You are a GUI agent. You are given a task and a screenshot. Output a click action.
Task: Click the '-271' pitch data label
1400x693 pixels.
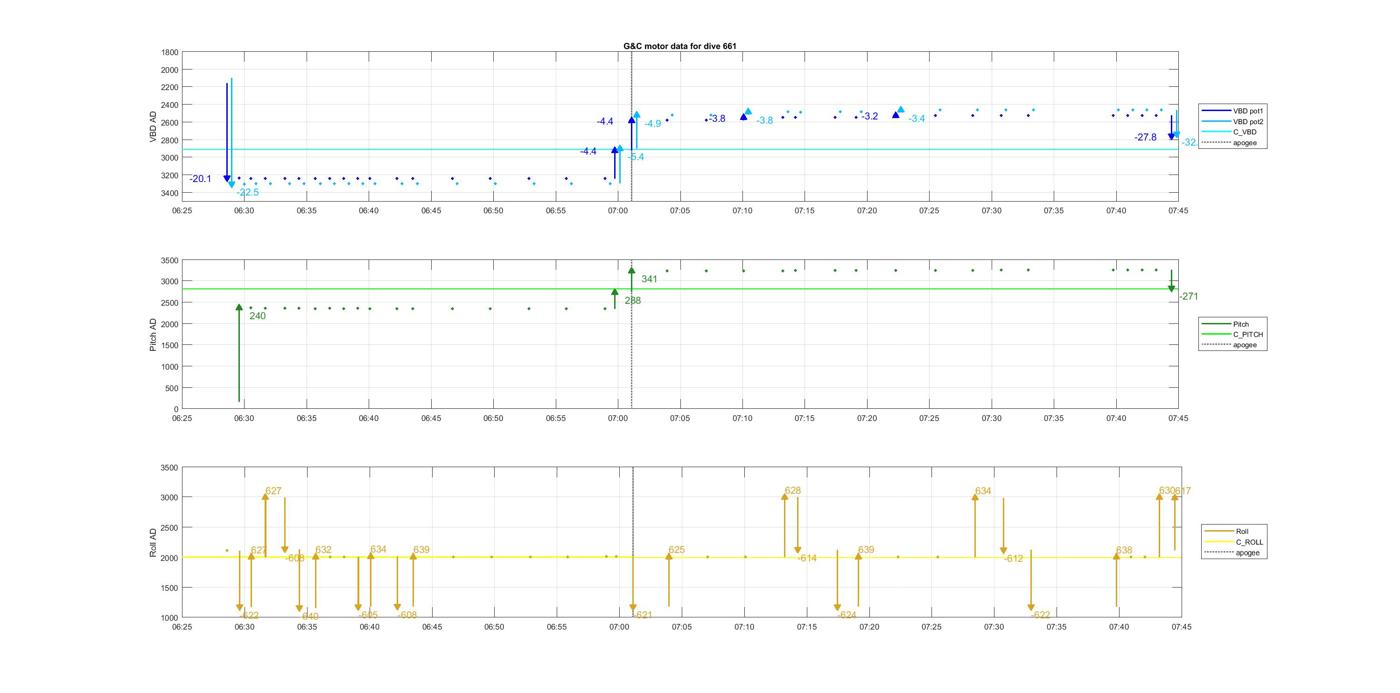1188,297
